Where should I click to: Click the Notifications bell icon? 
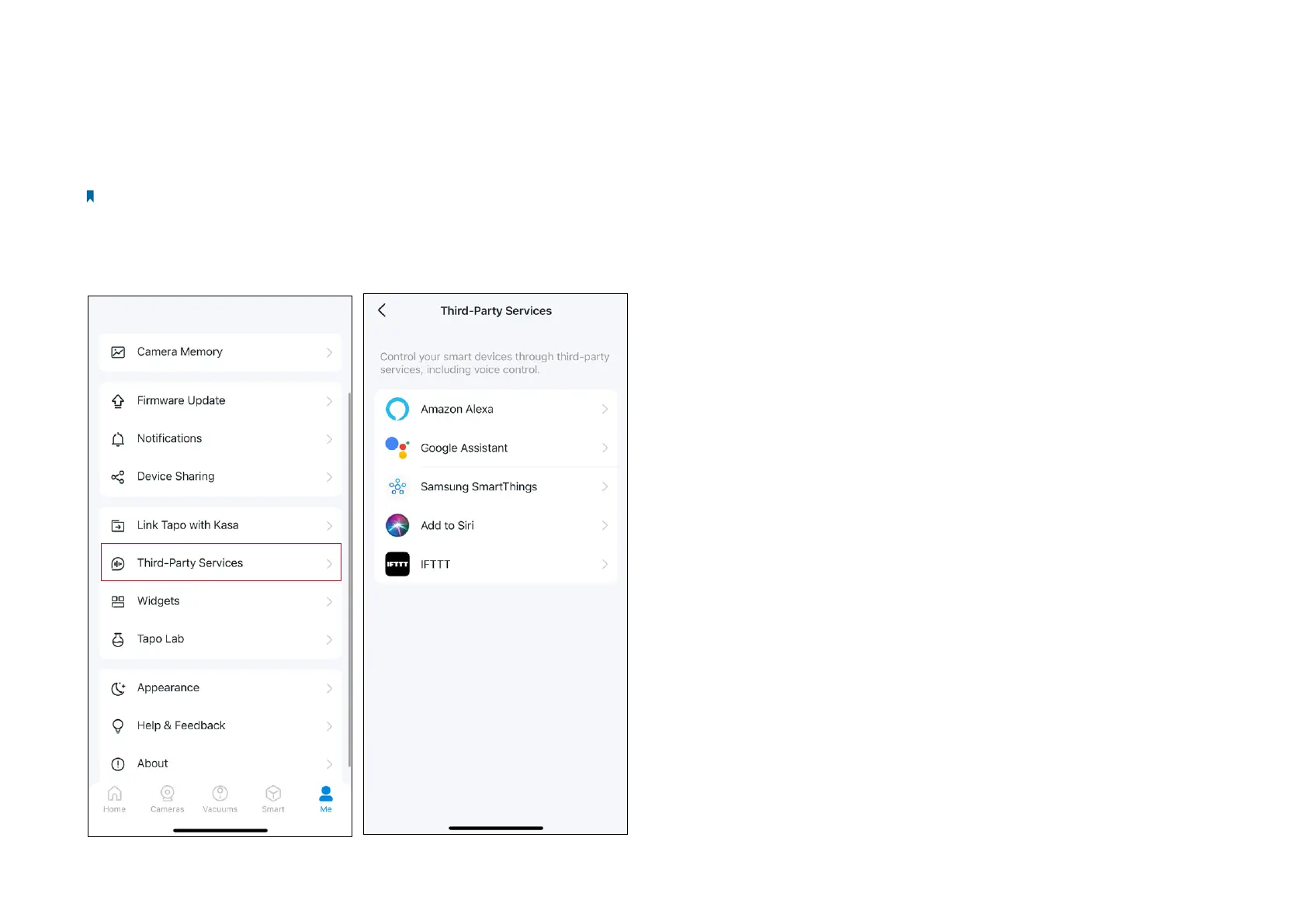coord(118,439)
